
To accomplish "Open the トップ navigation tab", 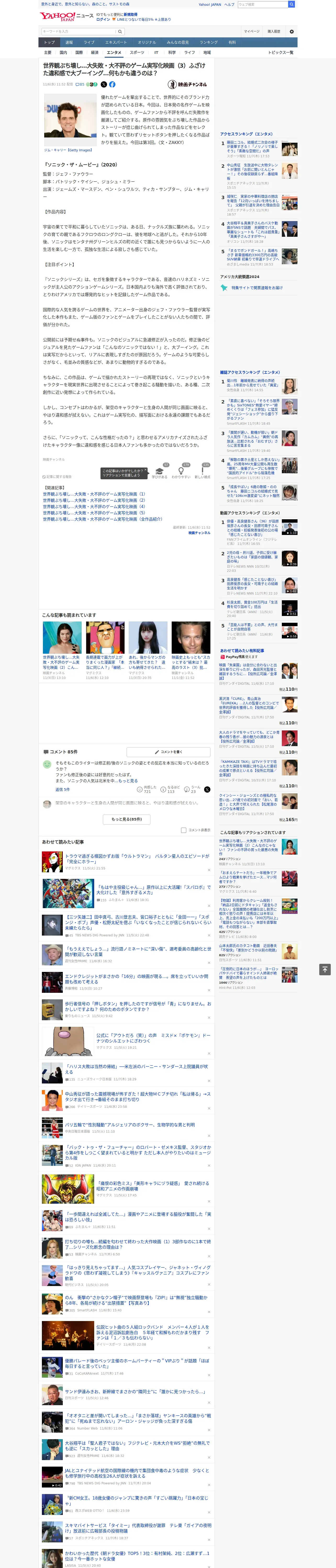I will coord(49,43).
